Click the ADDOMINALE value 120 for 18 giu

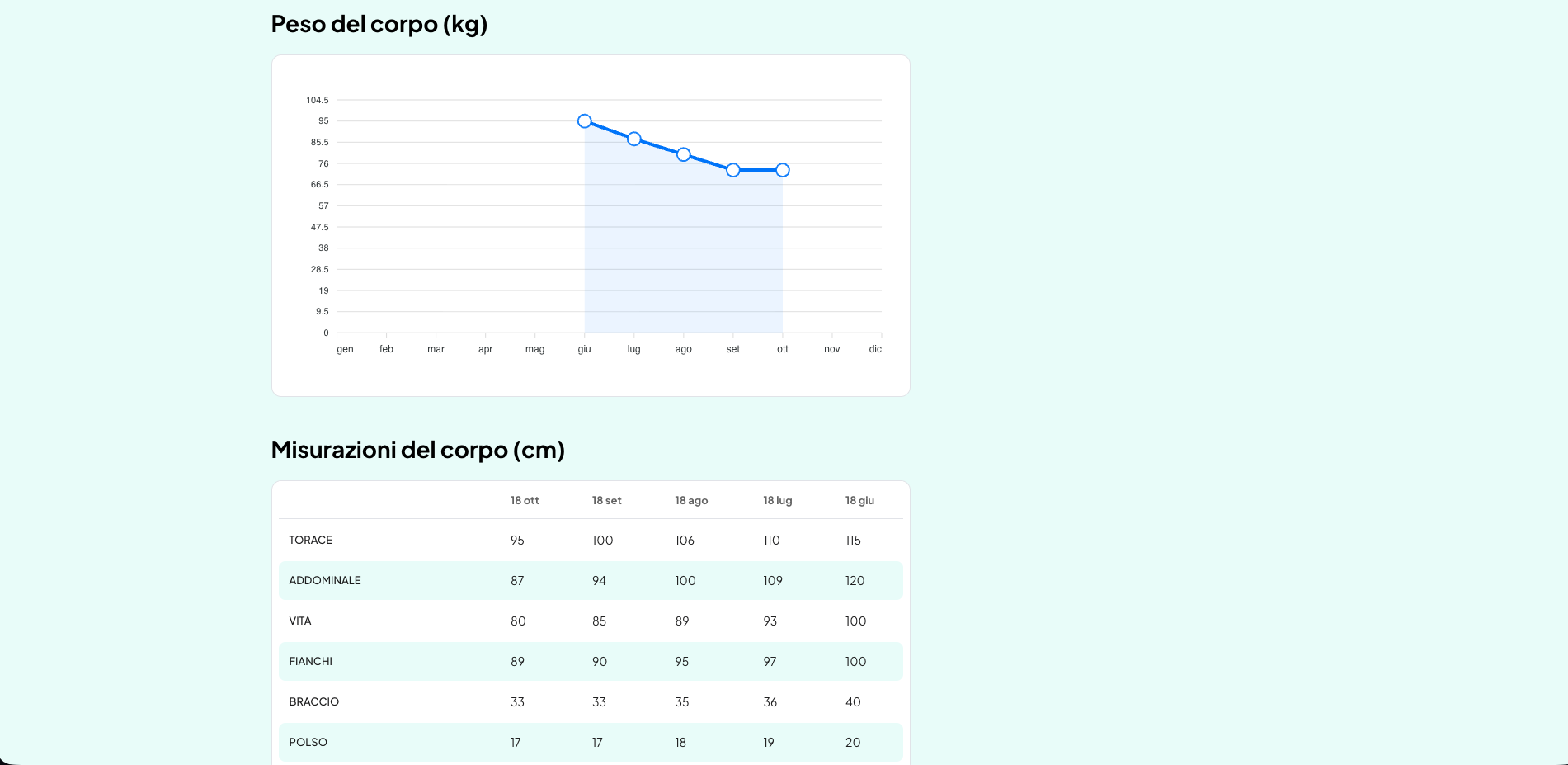855,581
